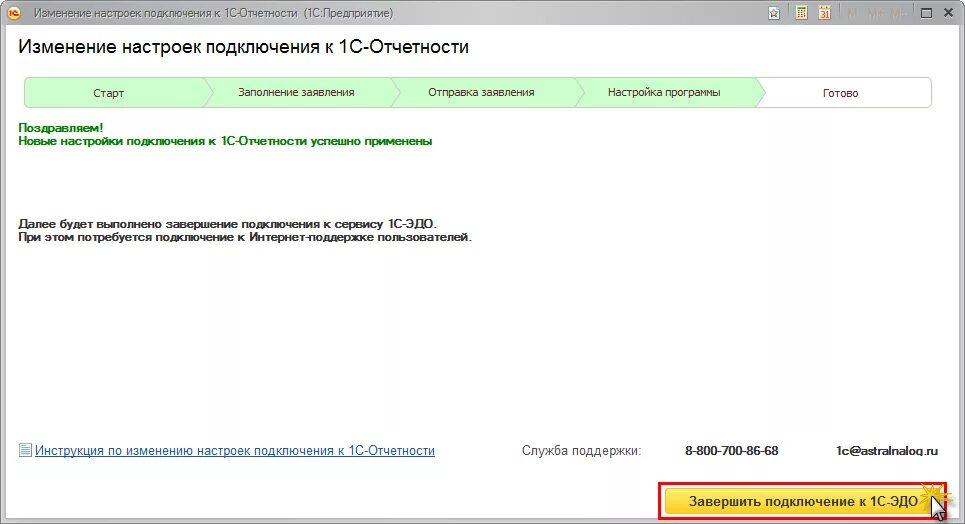
Task: Click the line Далее будет выполнено завершение подключения
Action: pyautogui.click(x=227, y=224)
